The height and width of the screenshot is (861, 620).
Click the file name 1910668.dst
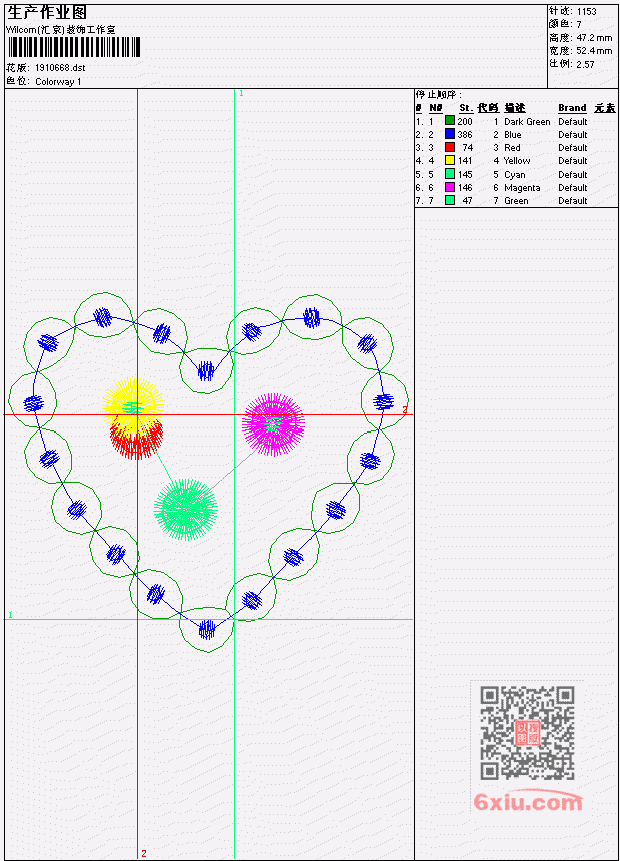[x=60, y=68]
